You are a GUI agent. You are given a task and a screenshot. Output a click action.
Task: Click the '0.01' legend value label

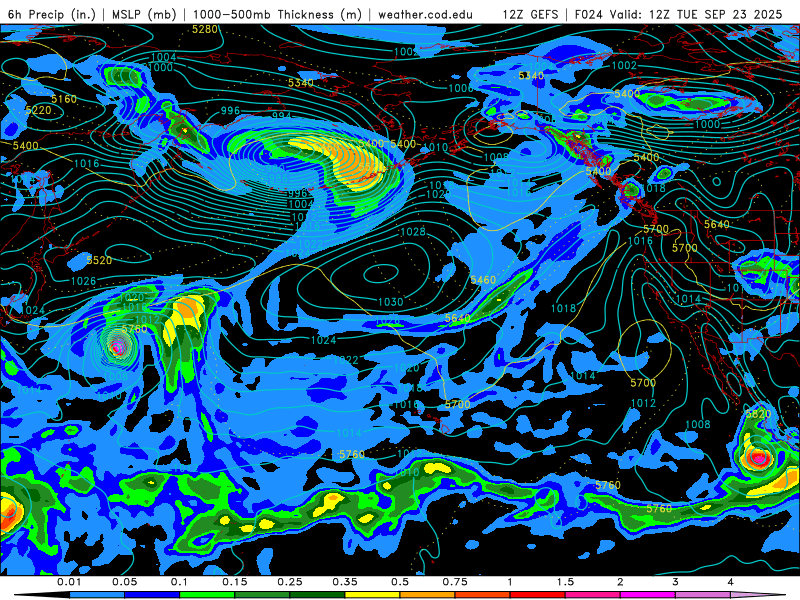(69, 582)
